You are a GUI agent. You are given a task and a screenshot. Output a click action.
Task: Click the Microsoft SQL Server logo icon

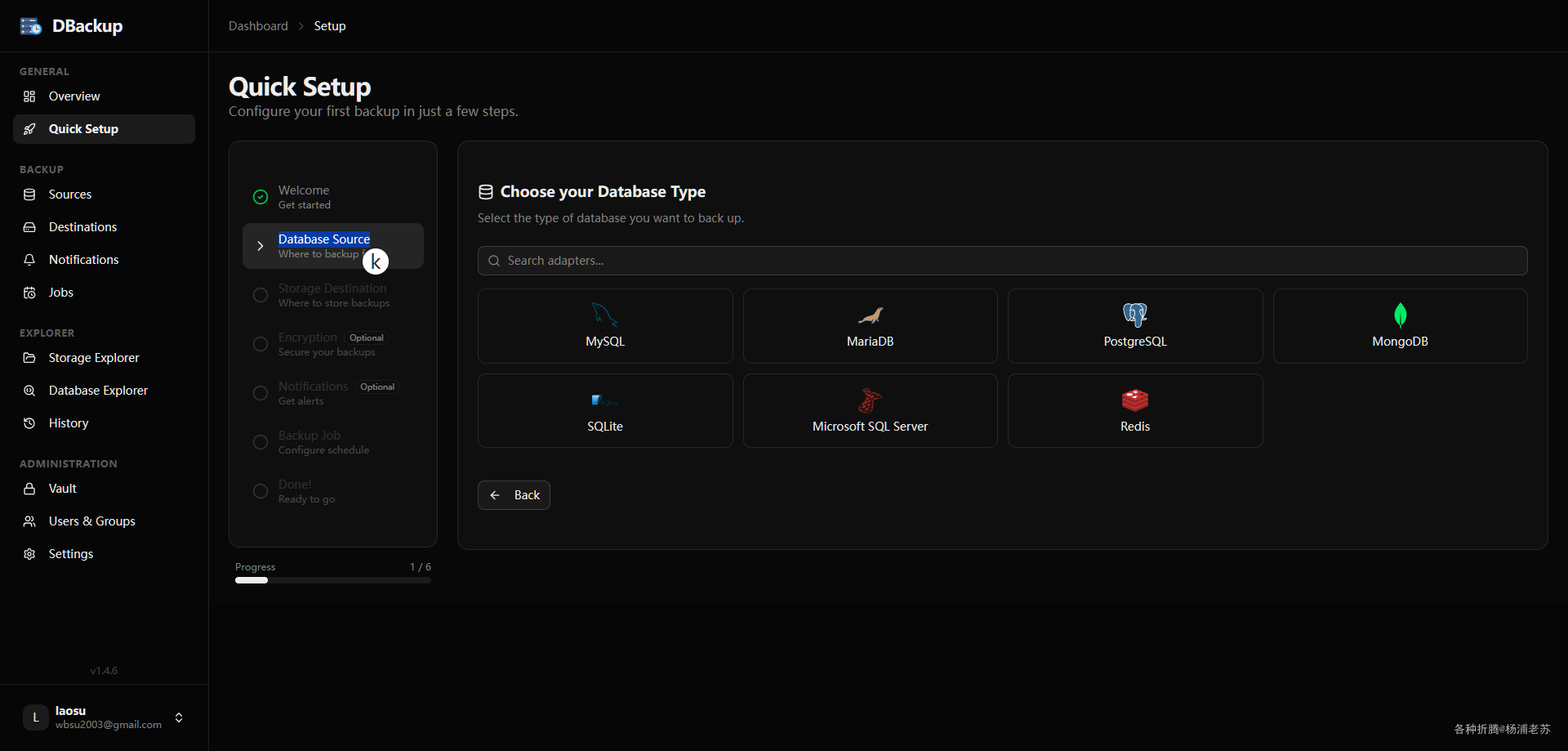(871, 400)
